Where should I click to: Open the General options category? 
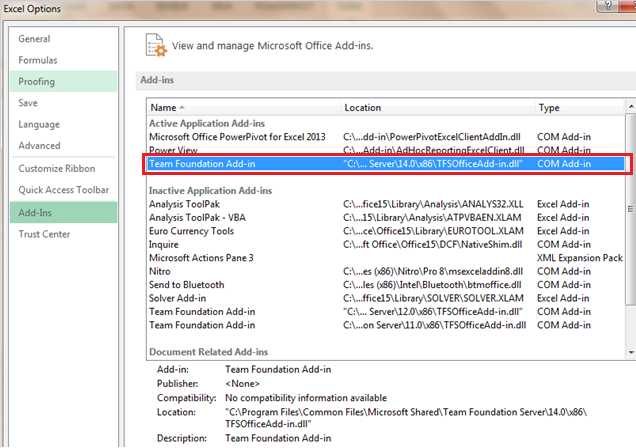(63, 39)
